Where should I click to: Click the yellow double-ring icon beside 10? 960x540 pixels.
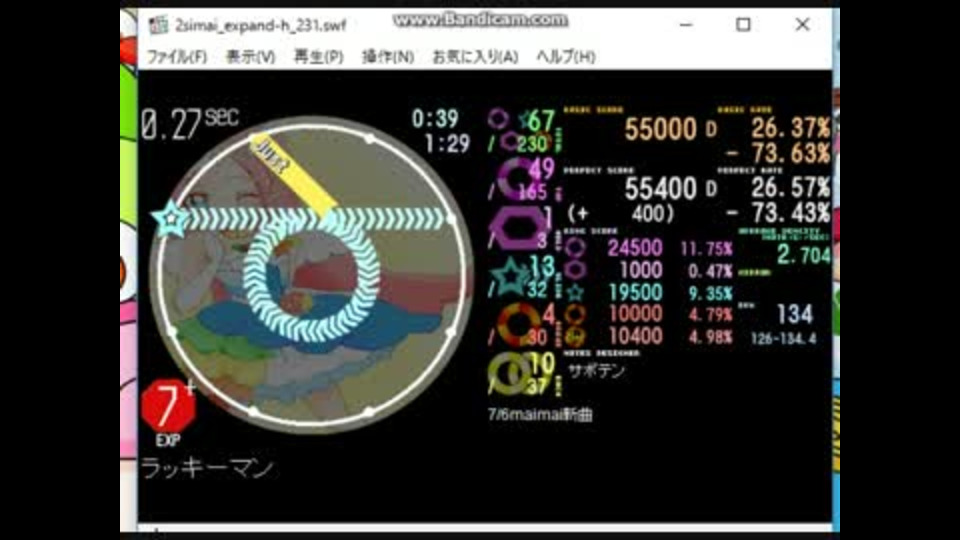click(x=511, y=373)
